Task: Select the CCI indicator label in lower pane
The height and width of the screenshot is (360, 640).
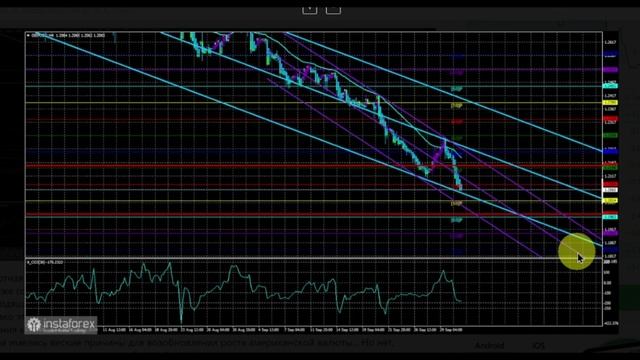Action: pyautogui.click(x=45, y=262)
